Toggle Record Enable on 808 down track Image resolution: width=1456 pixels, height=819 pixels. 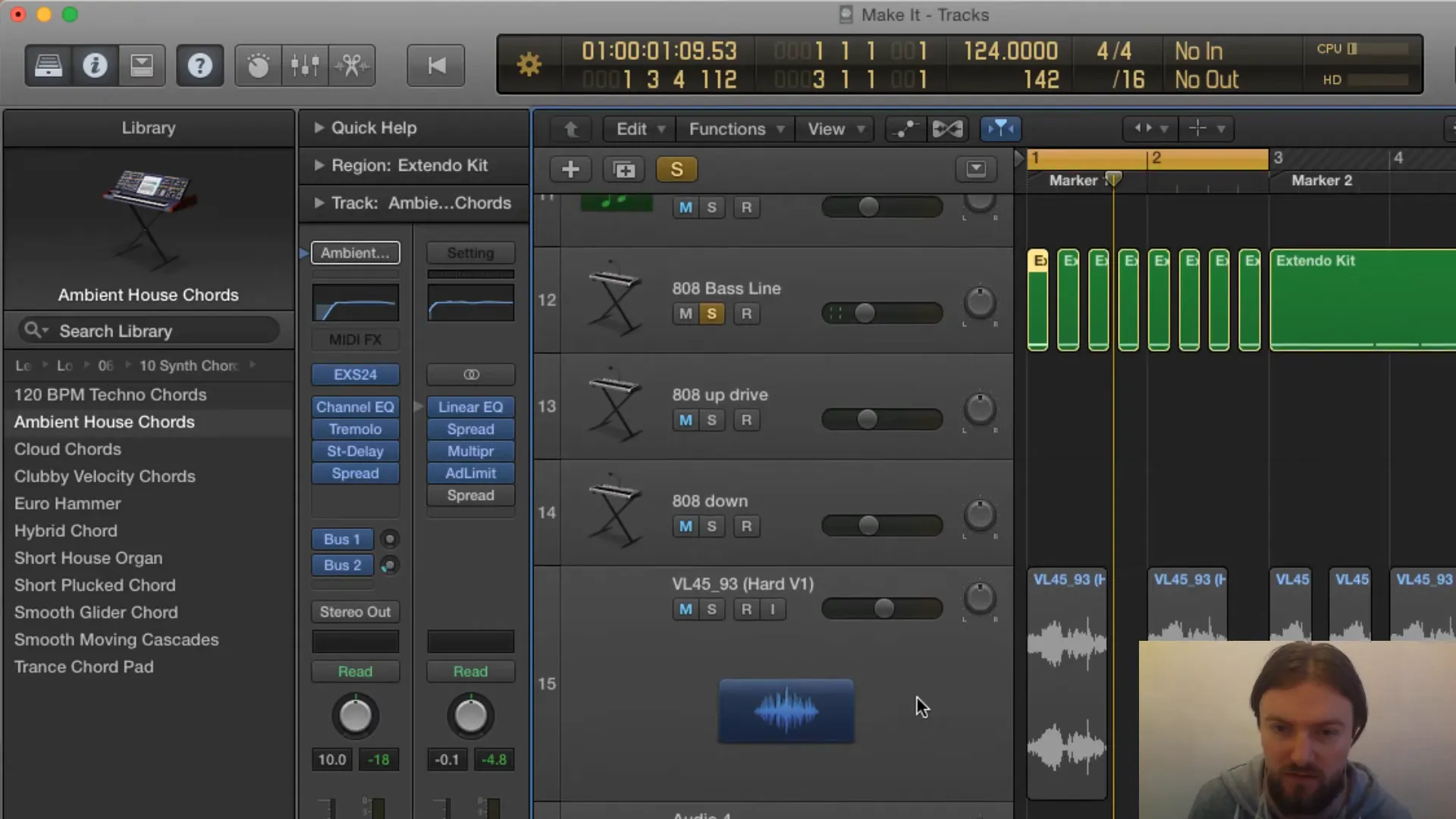click(x=746, y=526)
